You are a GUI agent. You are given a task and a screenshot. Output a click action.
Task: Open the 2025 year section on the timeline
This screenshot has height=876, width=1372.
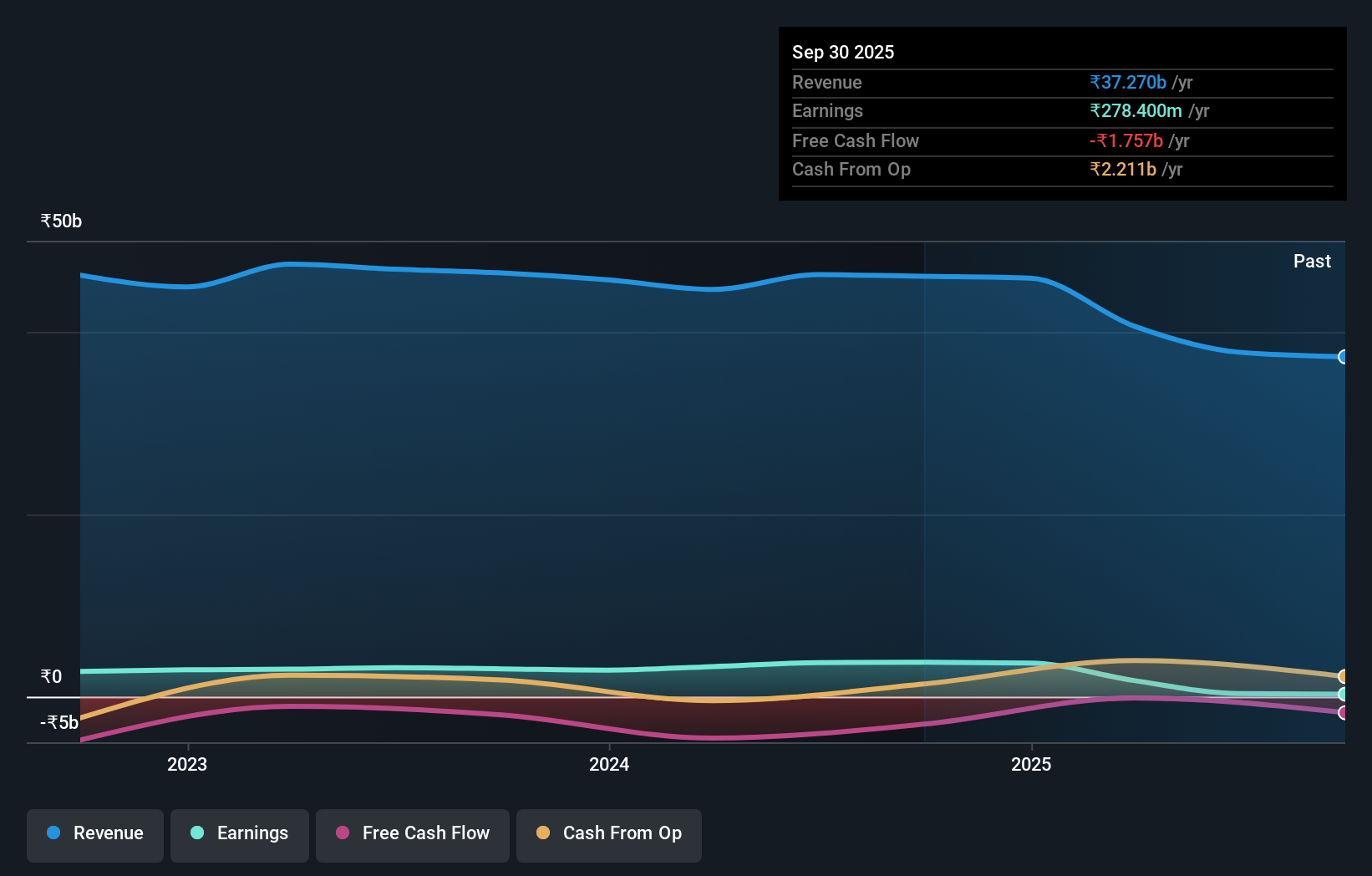1031,764
